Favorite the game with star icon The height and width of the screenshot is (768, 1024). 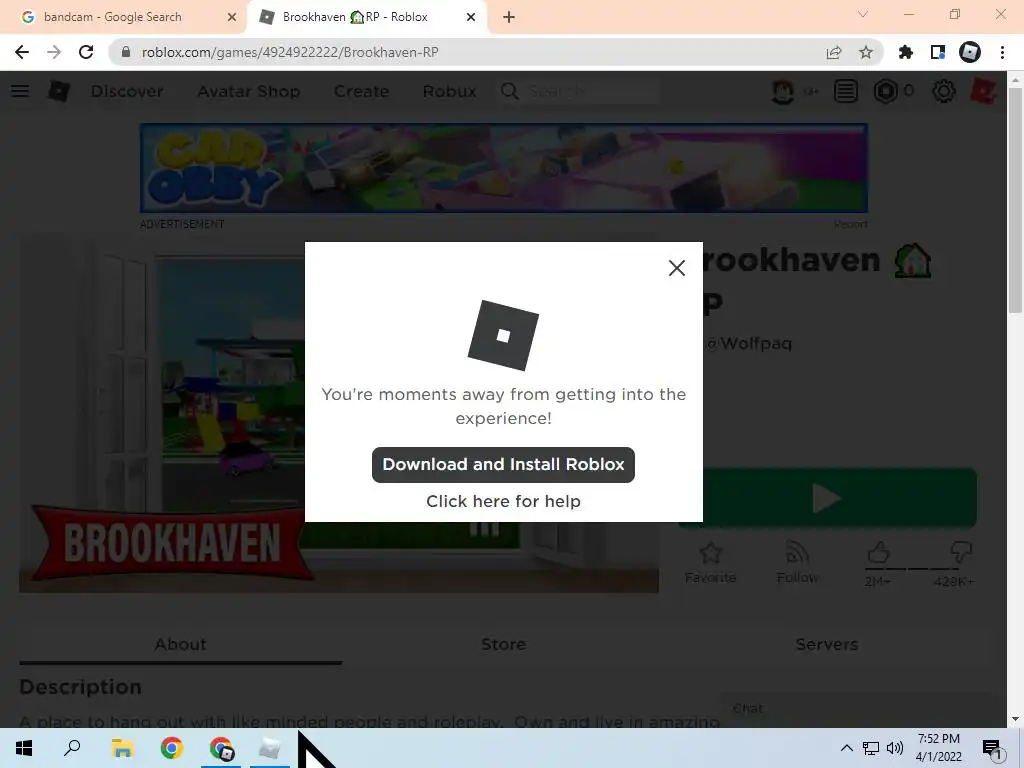click(711, 562)
